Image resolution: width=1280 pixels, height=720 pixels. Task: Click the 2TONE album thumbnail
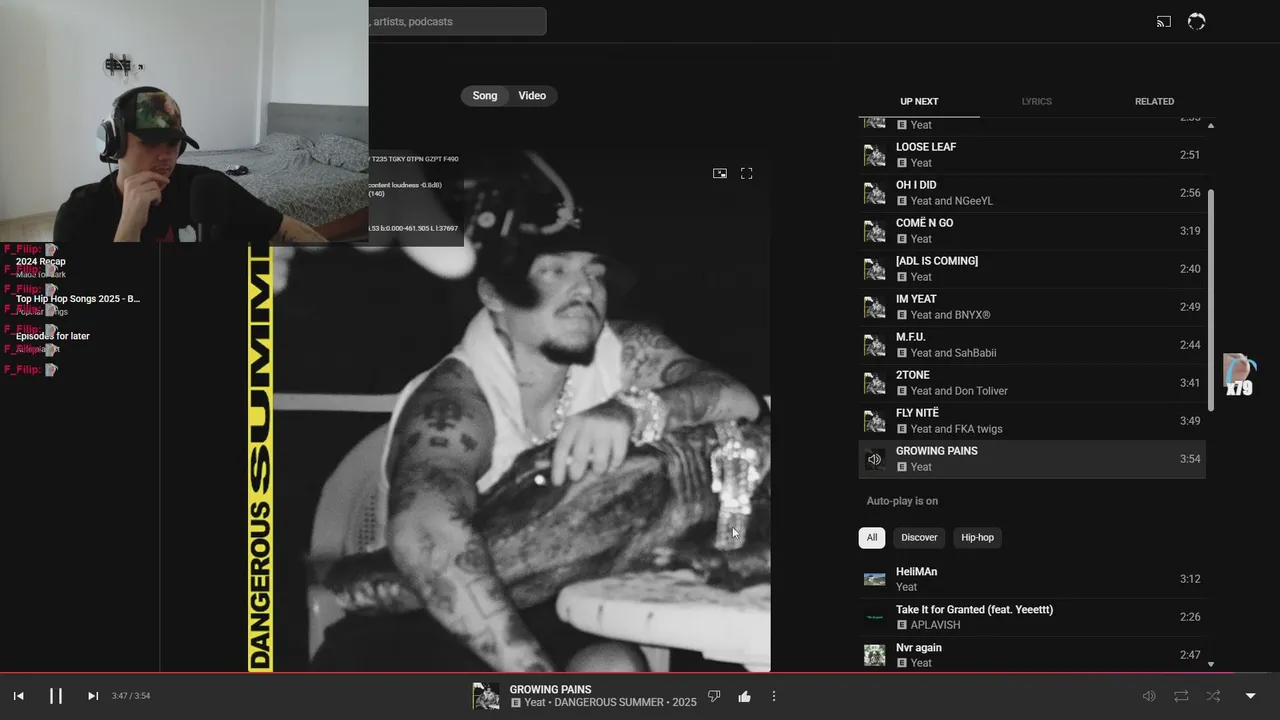click(x=875, y=383)
